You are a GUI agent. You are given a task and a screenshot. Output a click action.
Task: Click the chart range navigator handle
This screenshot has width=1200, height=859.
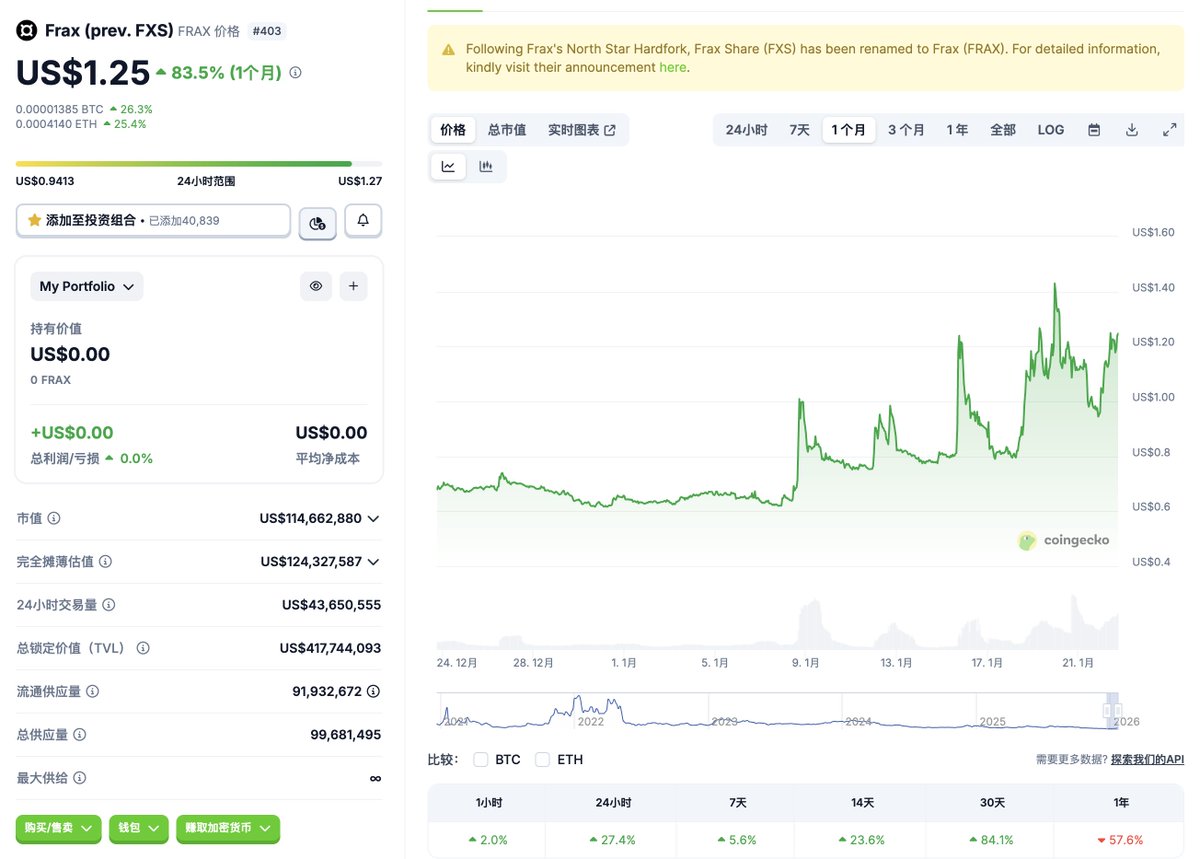[1112, 710]
